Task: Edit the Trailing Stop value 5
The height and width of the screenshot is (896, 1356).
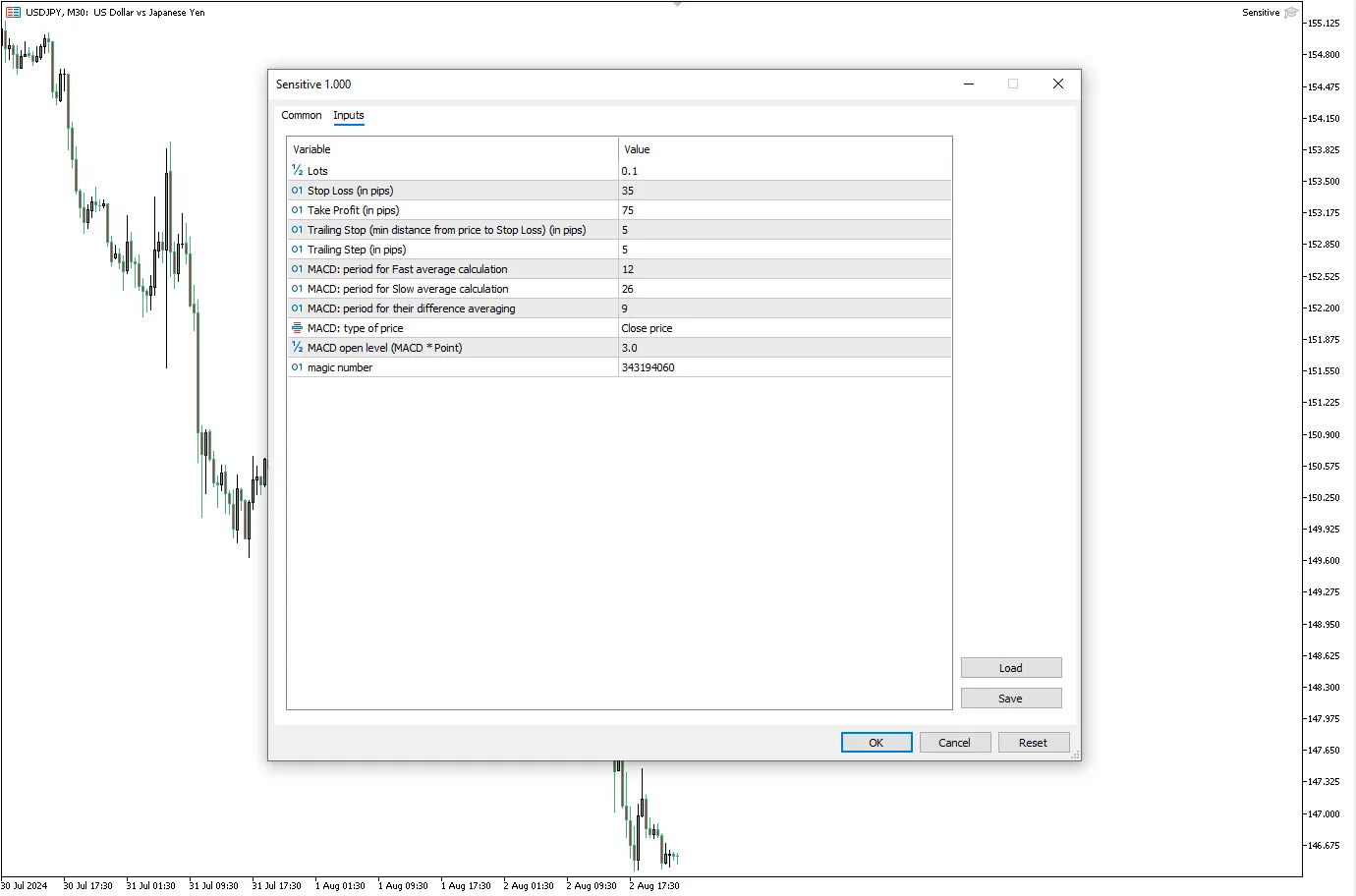Action: (785, 230)
